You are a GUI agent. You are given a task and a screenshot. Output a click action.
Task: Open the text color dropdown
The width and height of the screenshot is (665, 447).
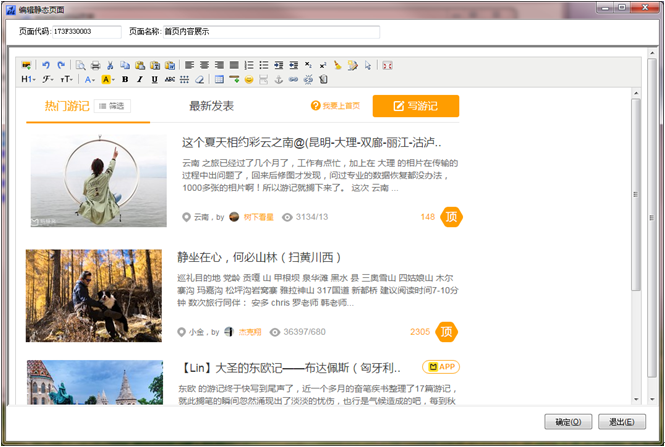[89, 79]
